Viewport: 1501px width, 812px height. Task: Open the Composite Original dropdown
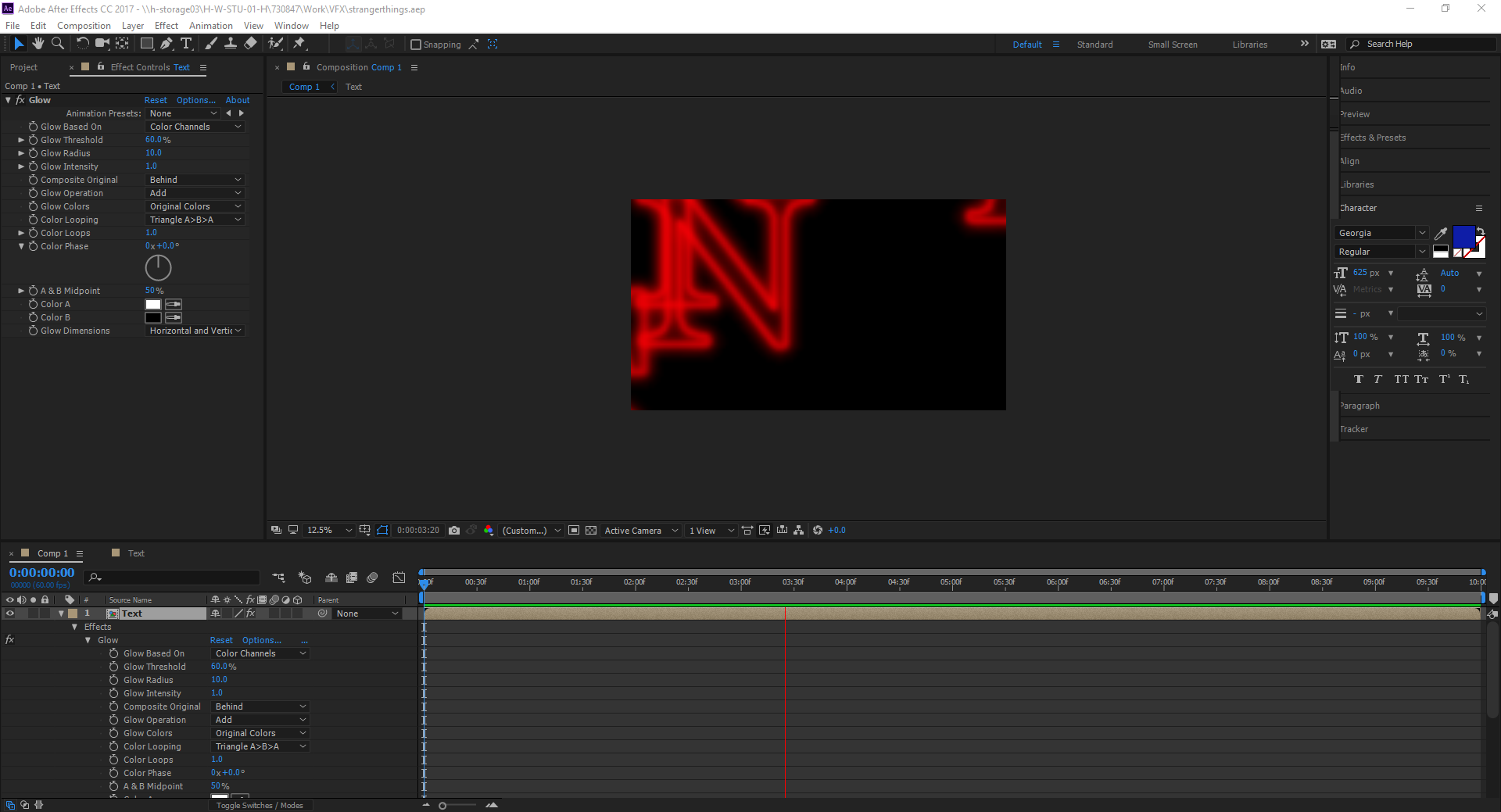[195, 180]
